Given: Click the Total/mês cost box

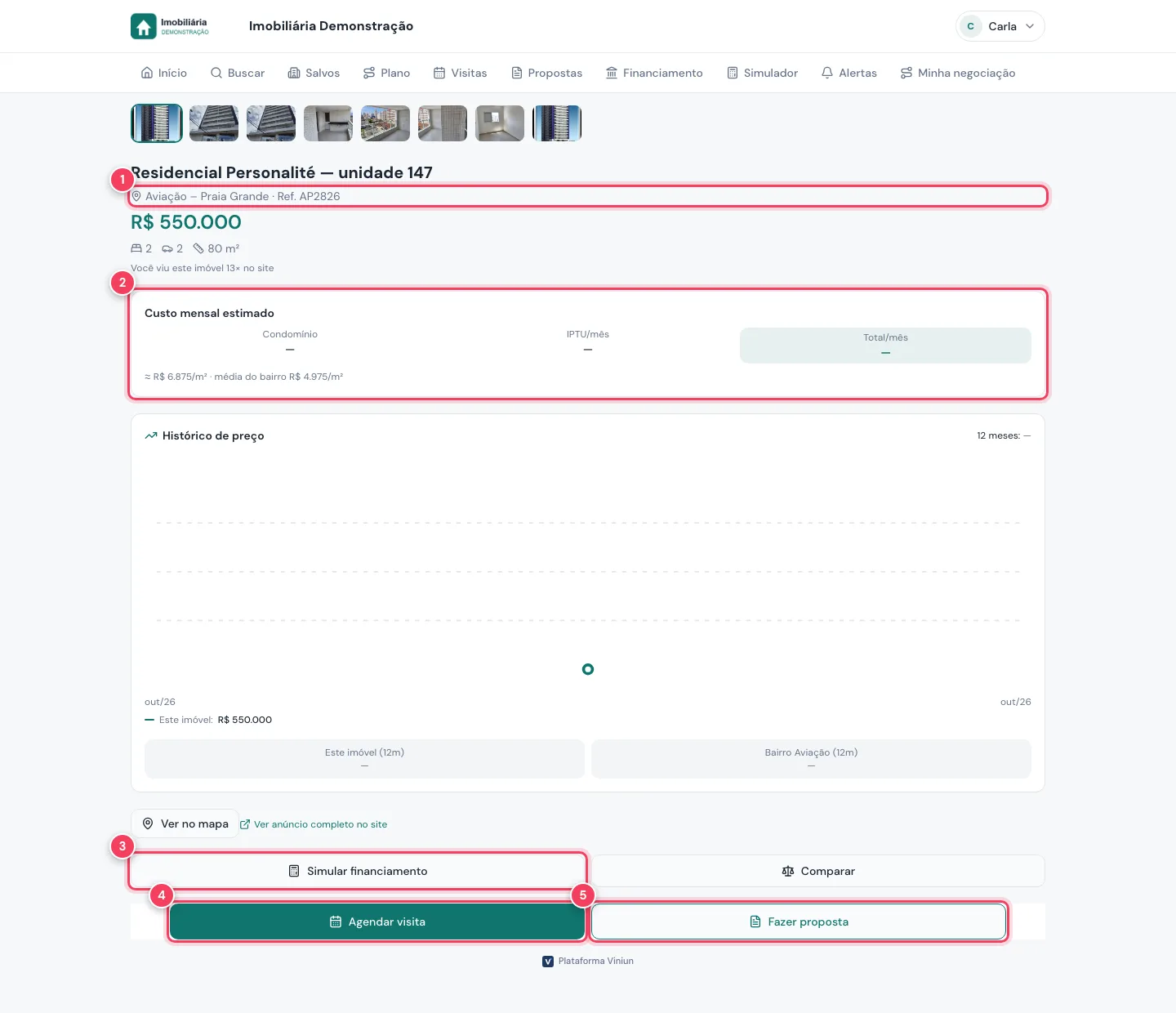Looking at the screenshot, I should (885, 346).
